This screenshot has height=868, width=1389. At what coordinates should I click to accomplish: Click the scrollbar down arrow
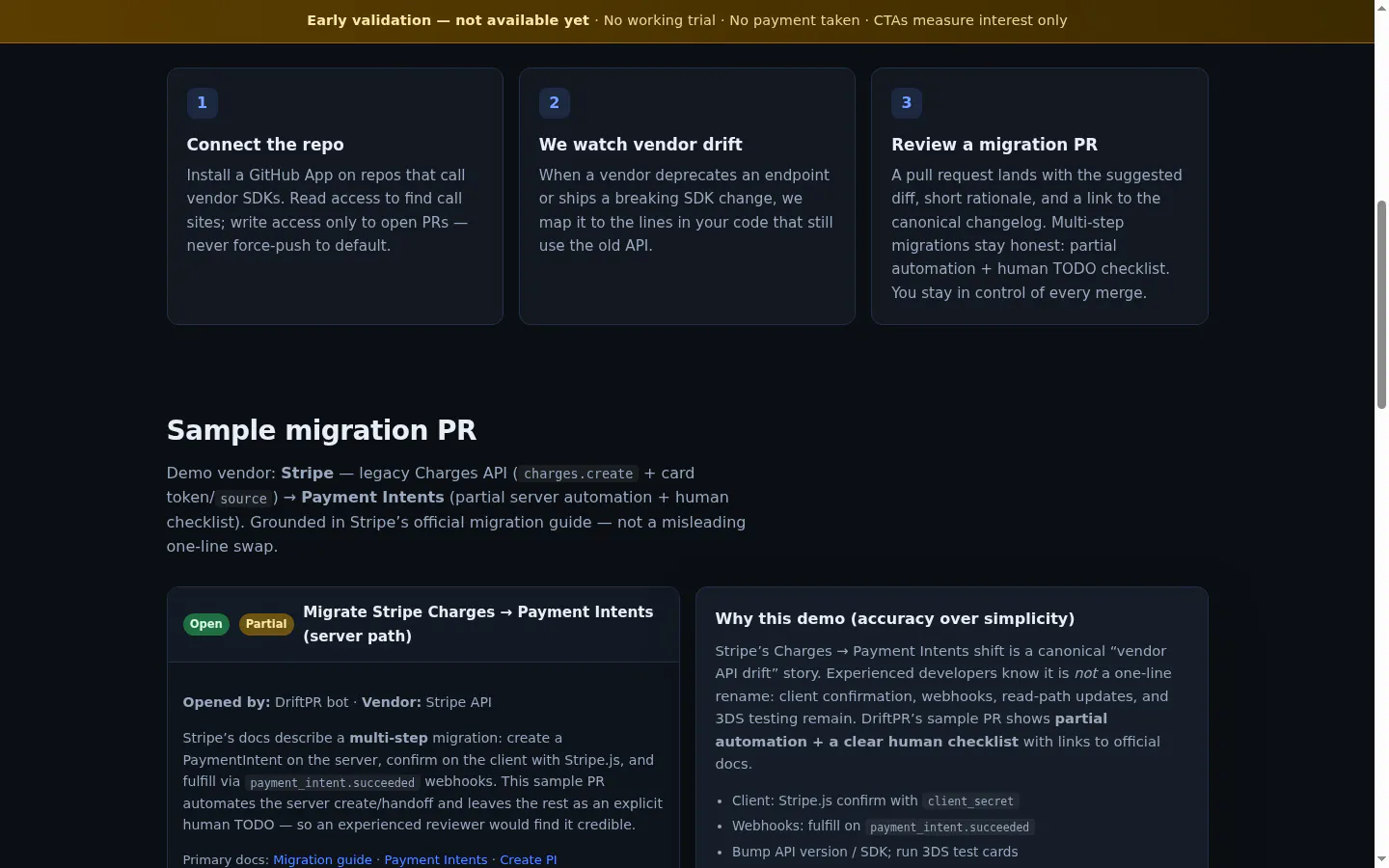click(x=1381, y=859)
